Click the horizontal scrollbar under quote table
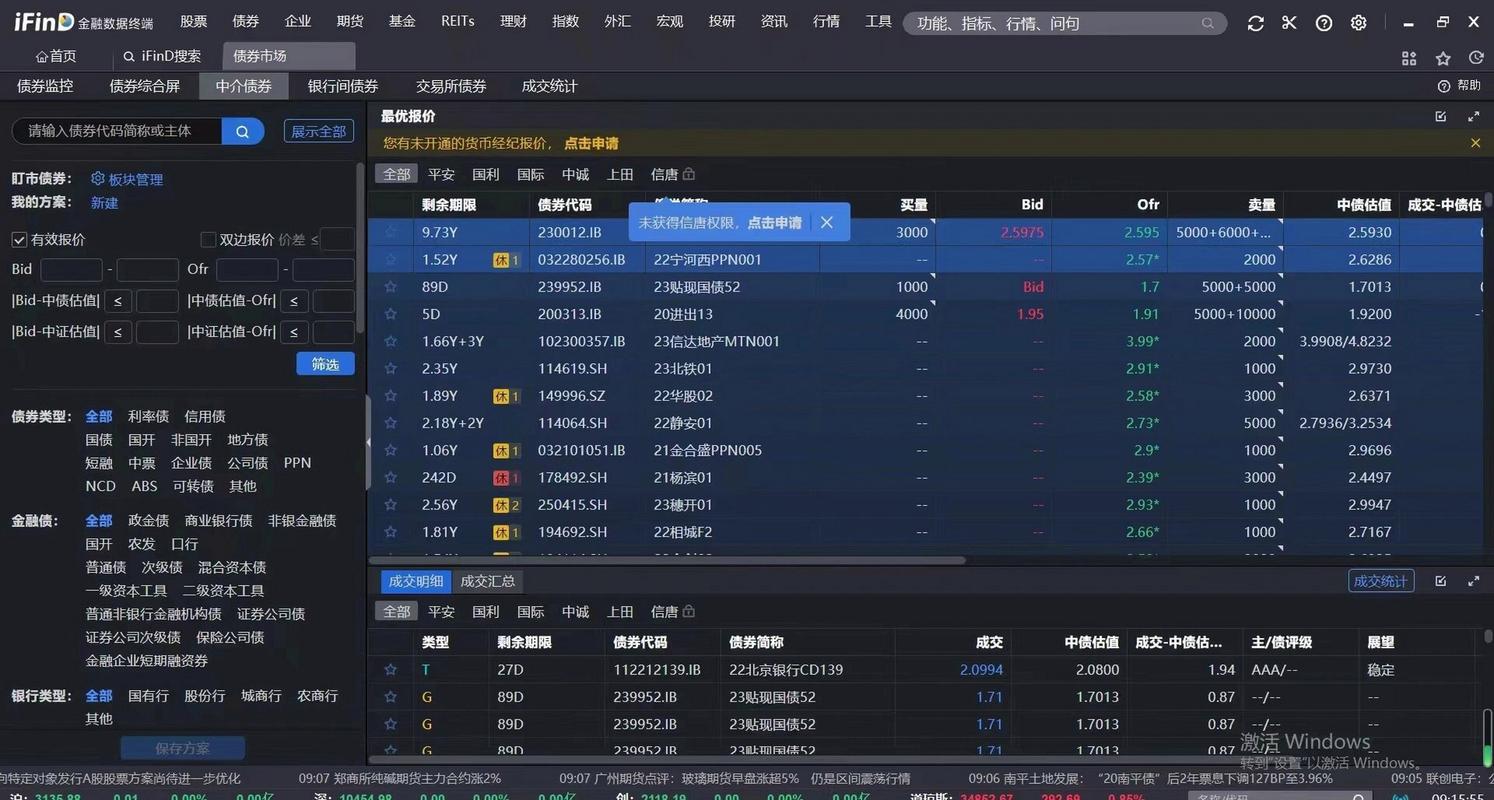Screen dimensions: 1494x800 click(668, 560)
